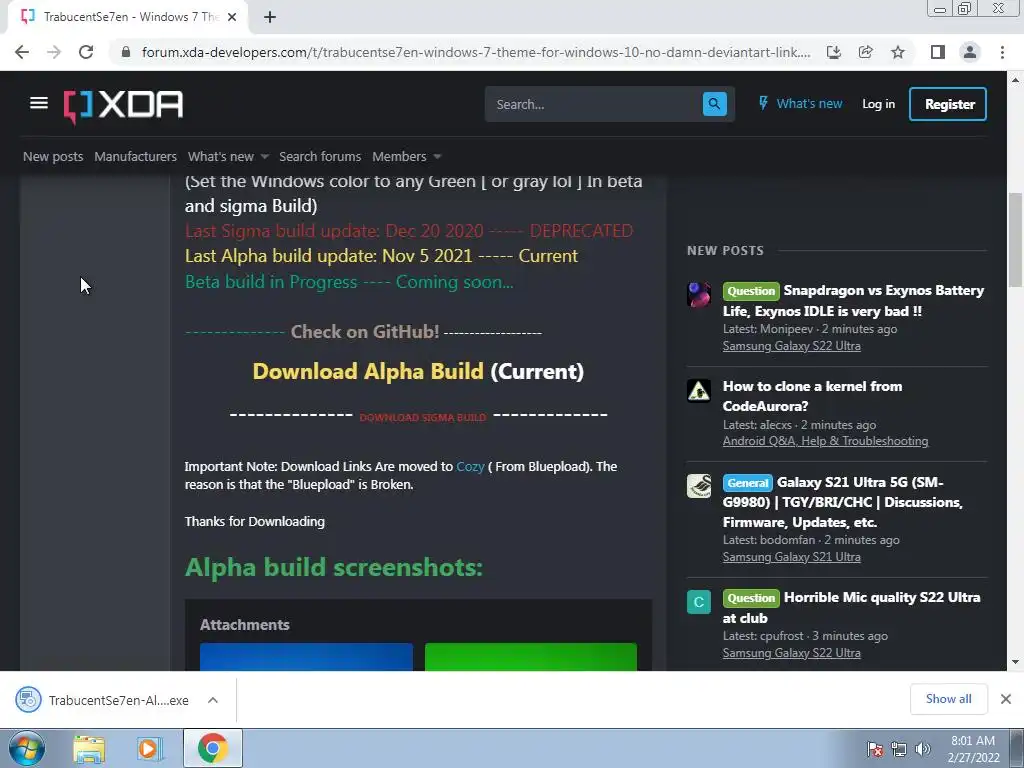The width and height of the screenshot is (1024, 768).
Task: Close the downloads bar
Action: [x=1006, y=699]
